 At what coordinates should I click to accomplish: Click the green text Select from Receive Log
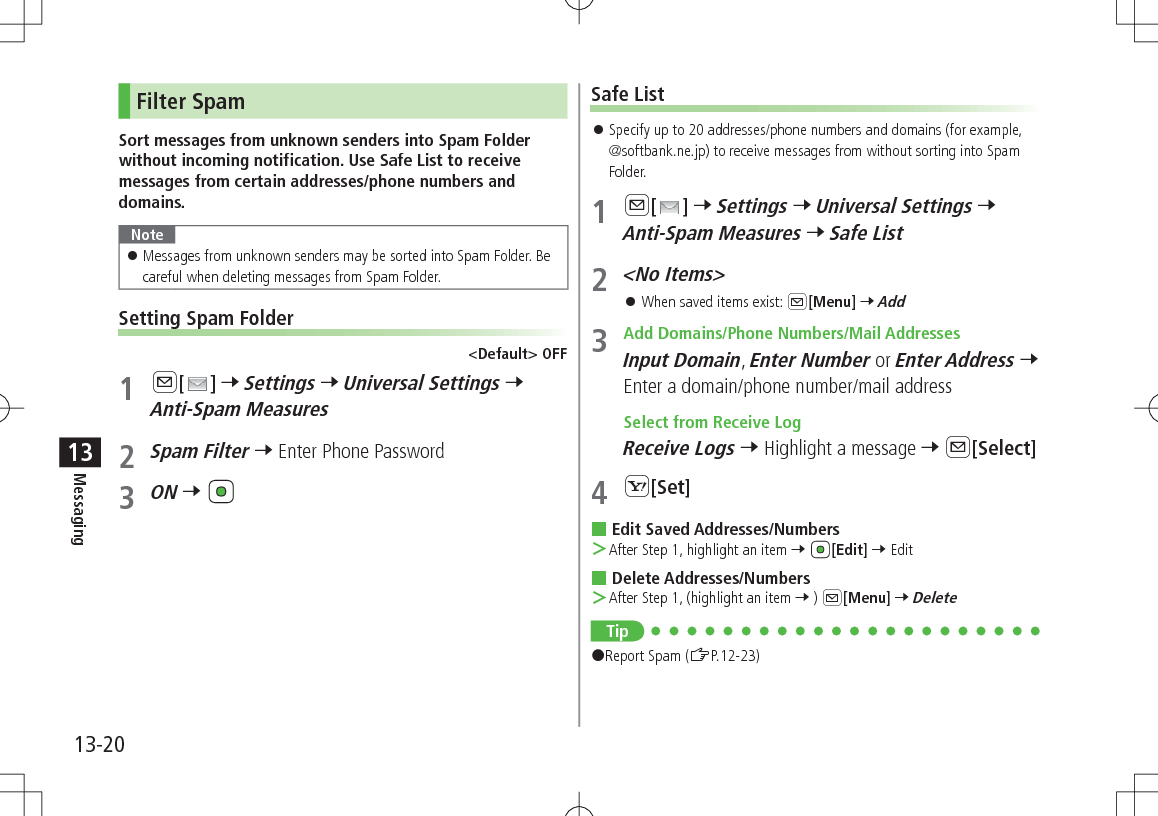pos(712,422)
